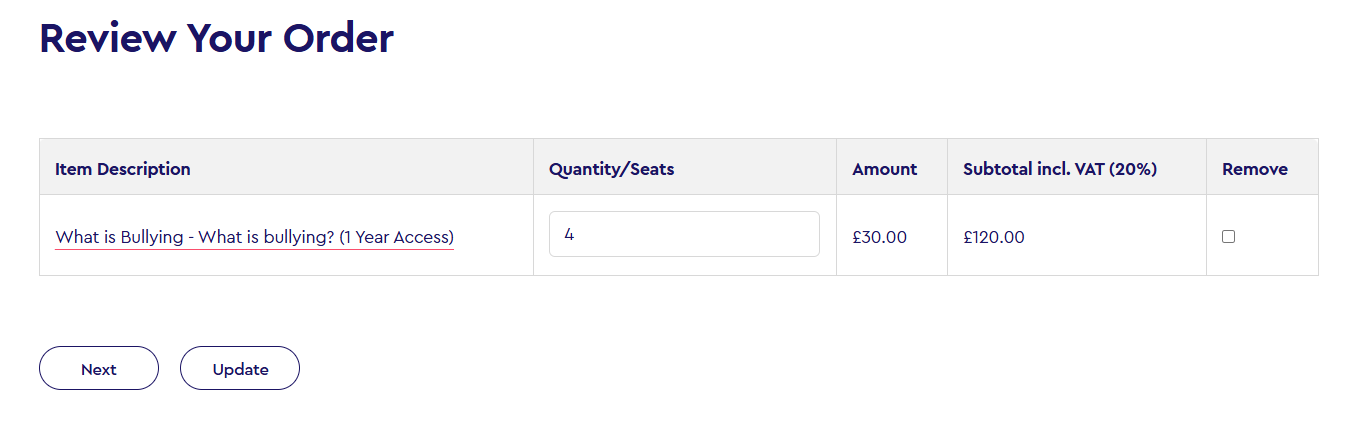Click the Subtotal incl. VAT column header
Viewport: 1349px width, 431px height.
[x=1059, y=169]
